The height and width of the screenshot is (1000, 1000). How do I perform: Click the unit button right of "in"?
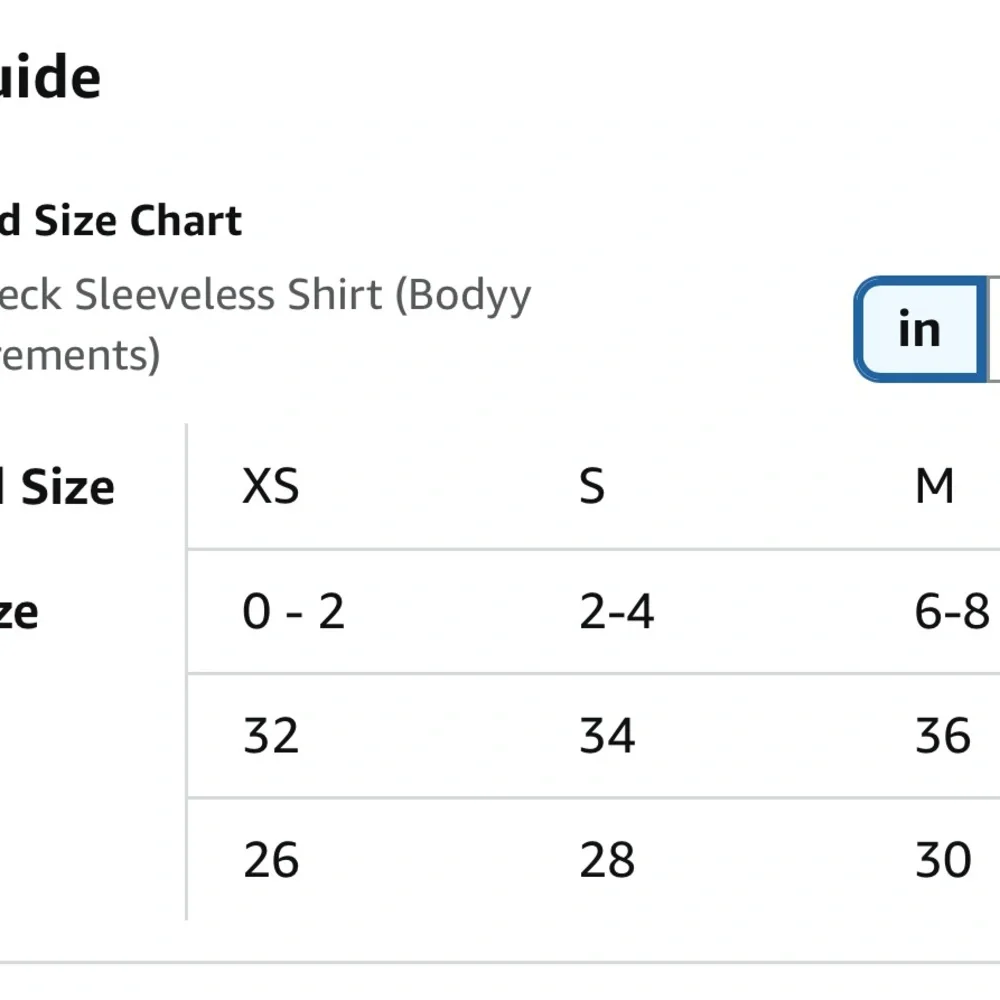click(994, 329)
